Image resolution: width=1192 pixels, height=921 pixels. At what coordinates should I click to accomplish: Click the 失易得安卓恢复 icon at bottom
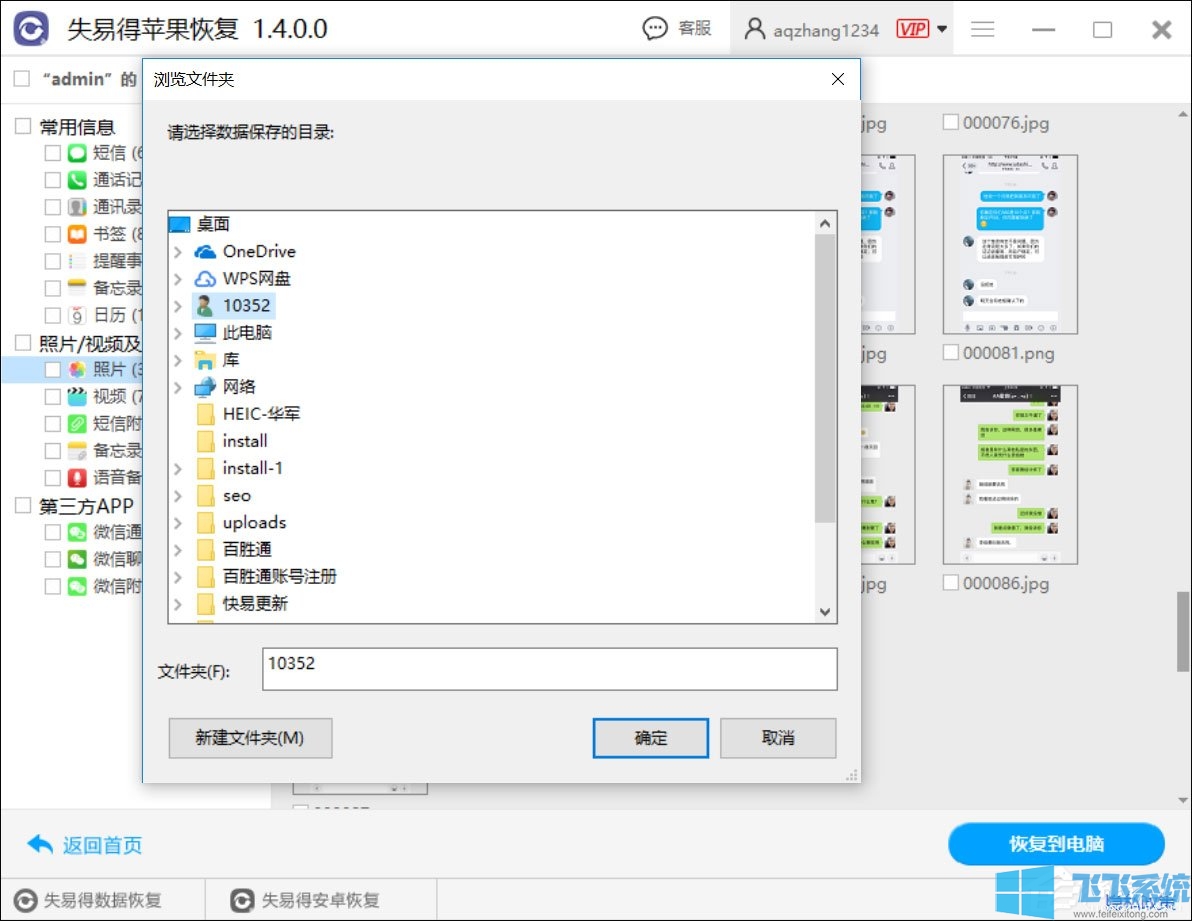[x=241, y=900]
